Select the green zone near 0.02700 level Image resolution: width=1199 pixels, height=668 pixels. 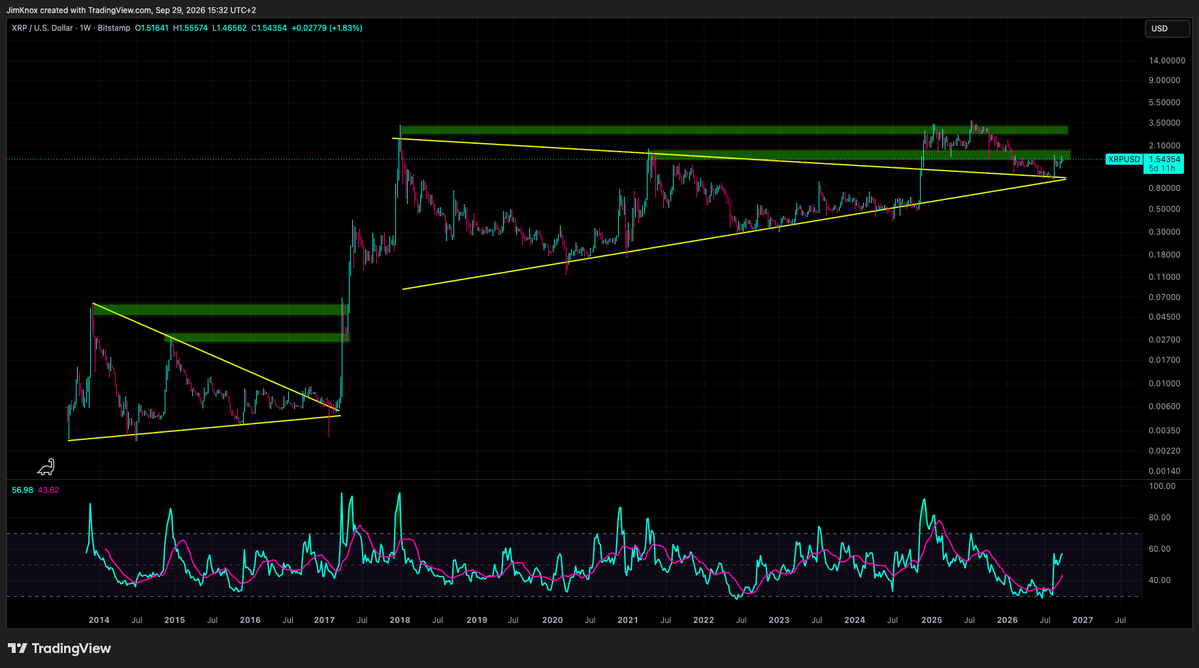click(x=258, y=338)
